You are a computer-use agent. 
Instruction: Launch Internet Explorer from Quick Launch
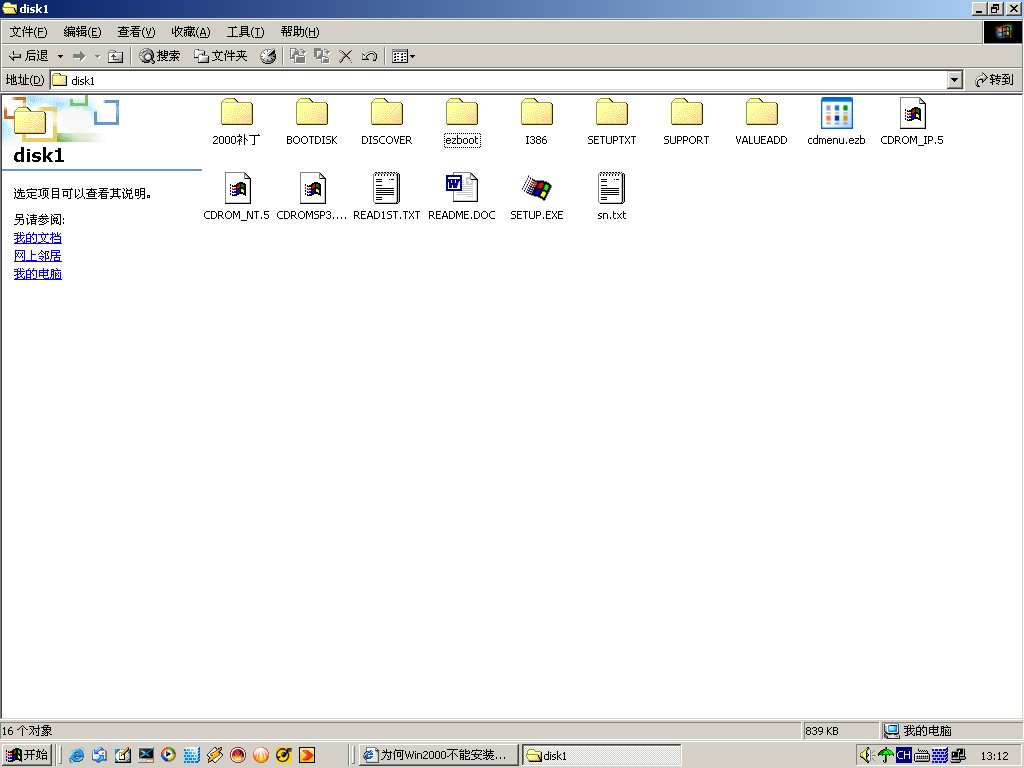pyautogui.click(x=76, y=756)
